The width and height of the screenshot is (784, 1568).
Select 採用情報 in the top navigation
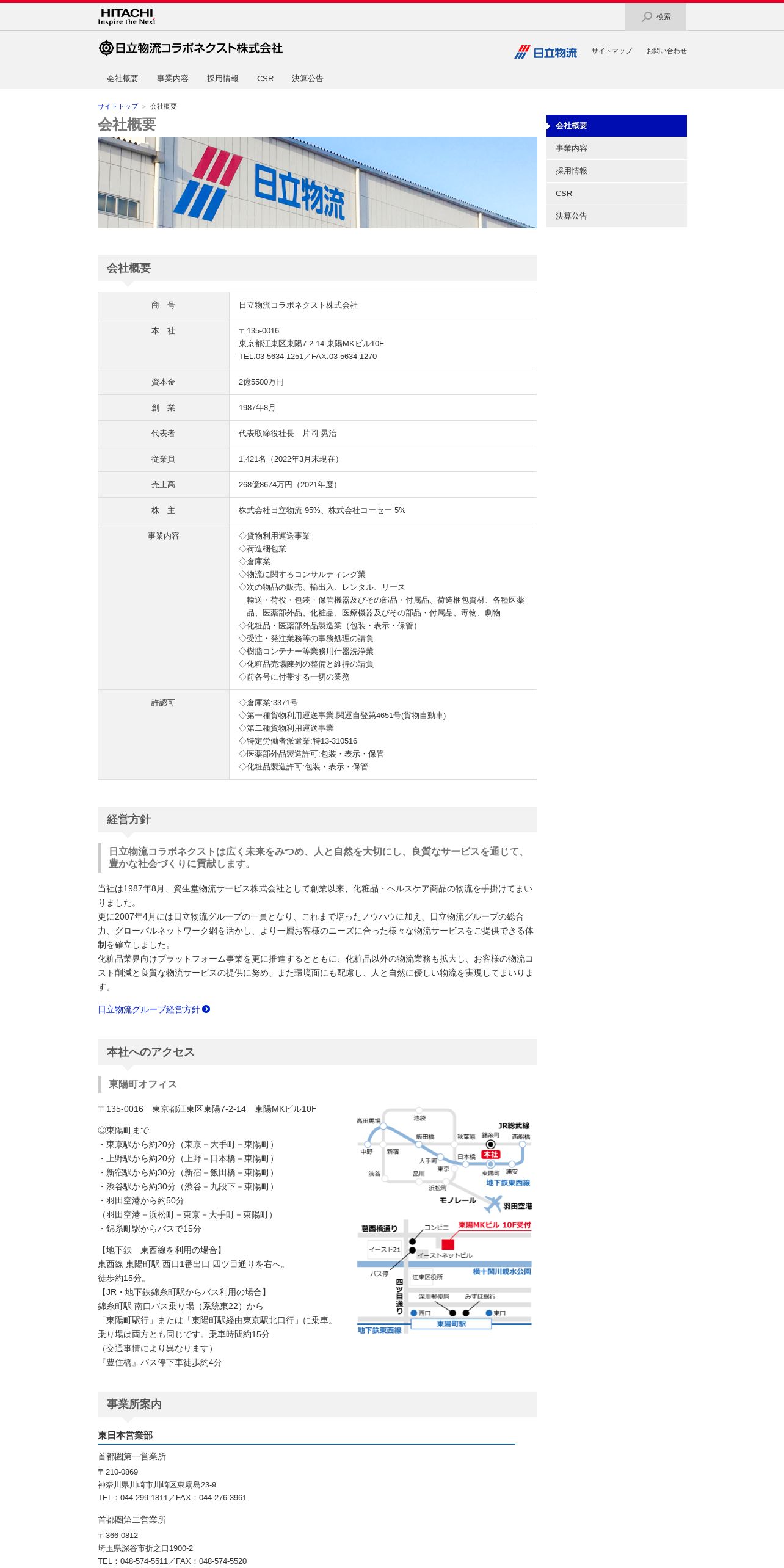(223, 79)
